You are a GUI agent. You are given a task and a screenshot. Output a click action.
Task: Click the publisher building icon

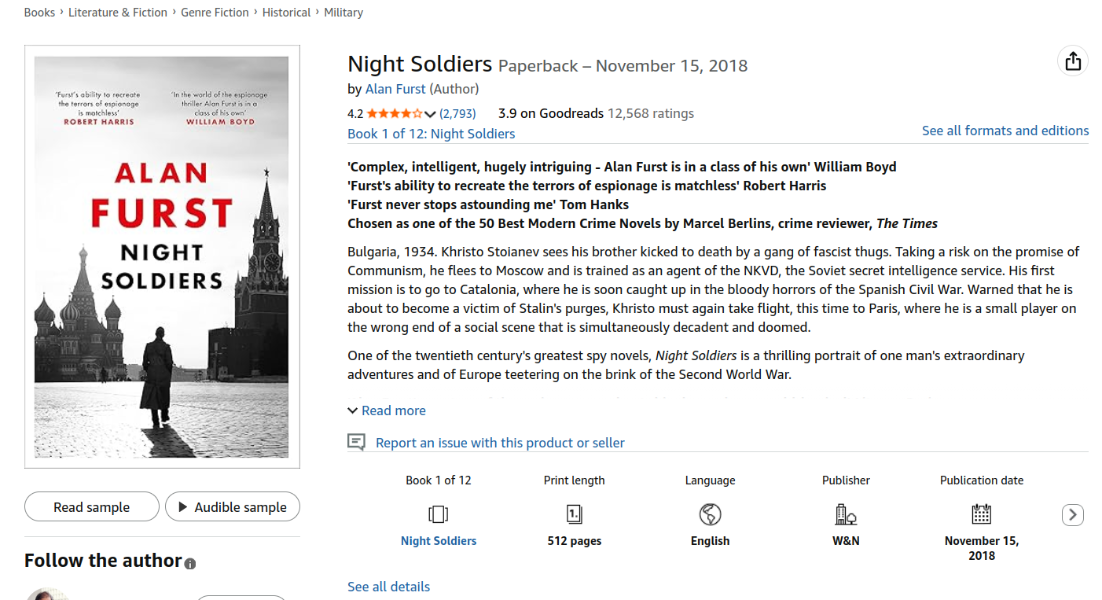[845, 514]
